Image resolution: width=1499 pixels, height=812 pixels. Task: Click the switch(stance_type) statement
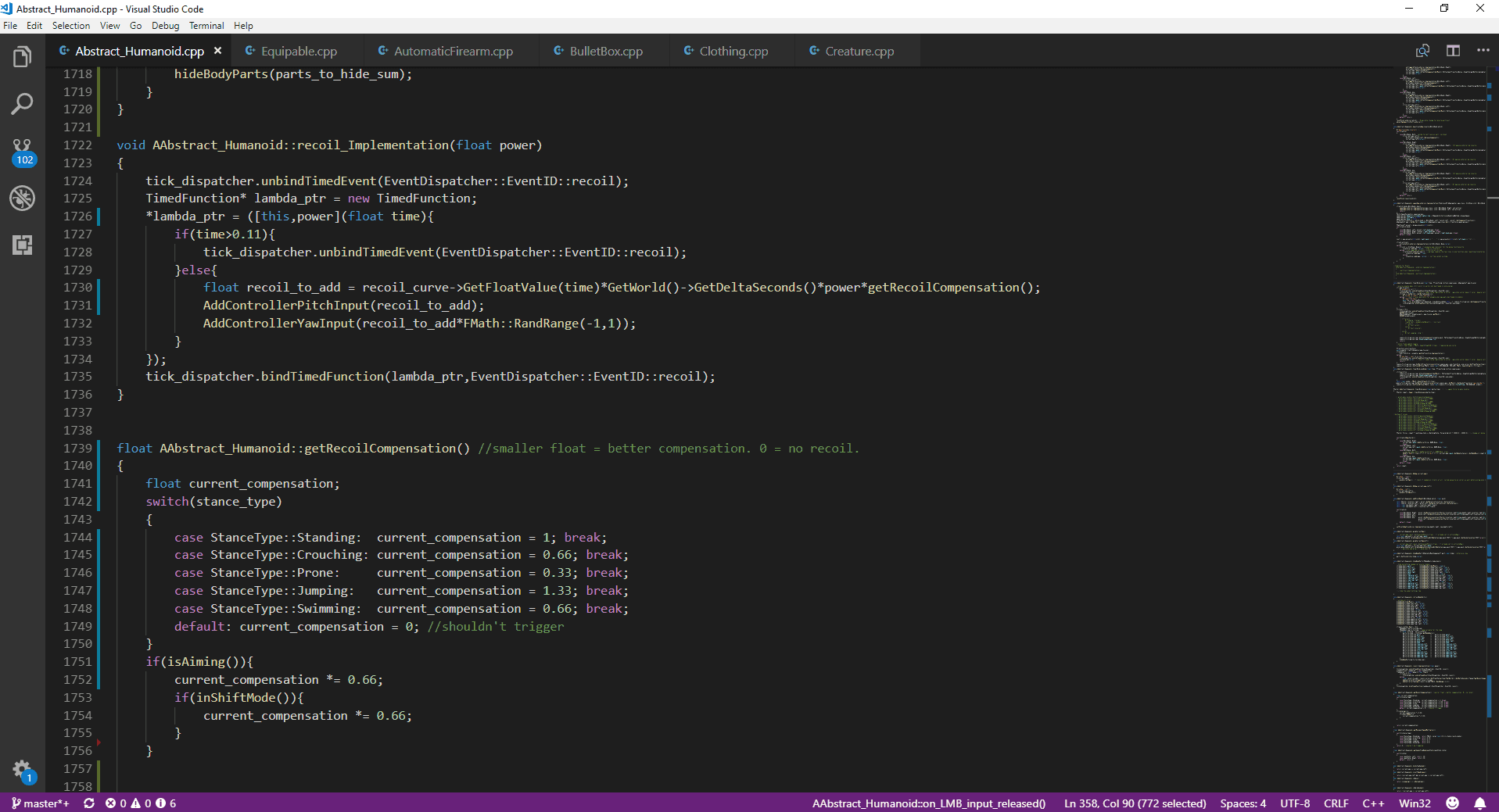click(x=213, y=501)
